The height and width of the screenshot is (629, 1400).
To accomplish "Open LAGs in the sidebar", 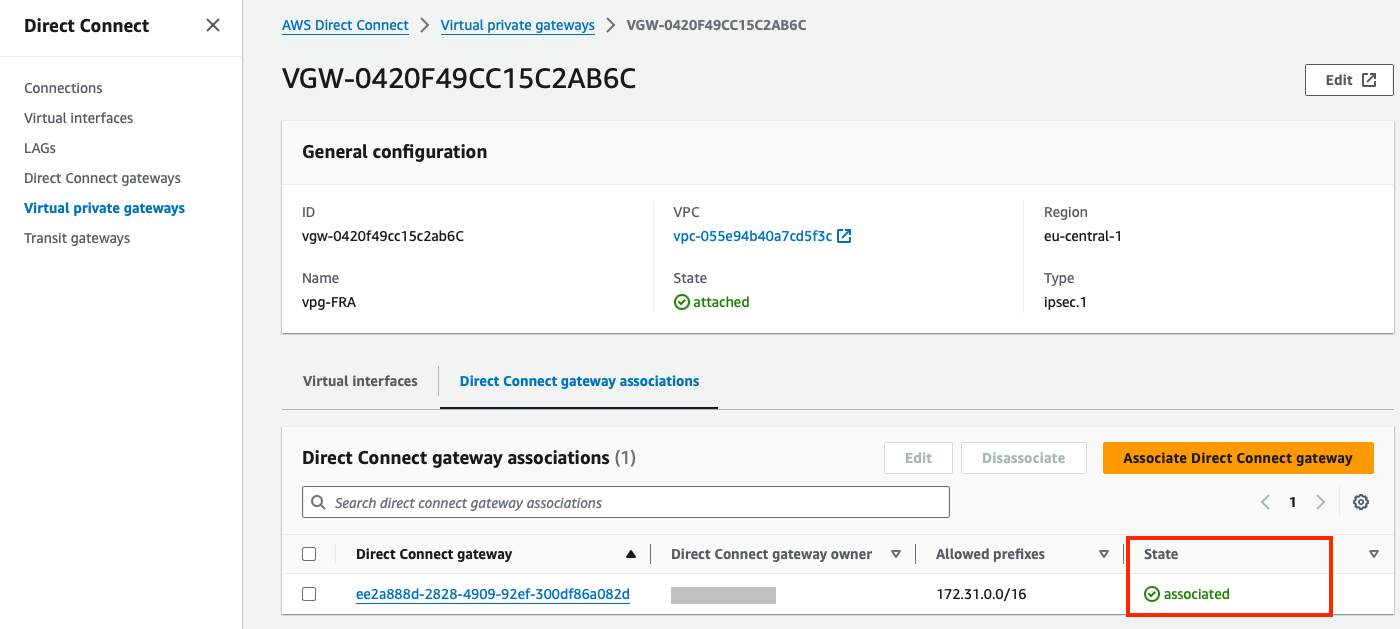I will (40, 148).
